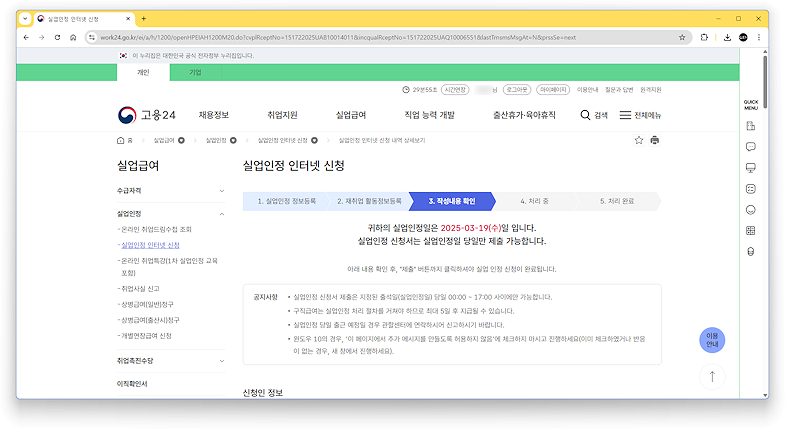Switch to the 기업 tab
The width and height of the screenshot is (785, 429).
tap(195, 73)
